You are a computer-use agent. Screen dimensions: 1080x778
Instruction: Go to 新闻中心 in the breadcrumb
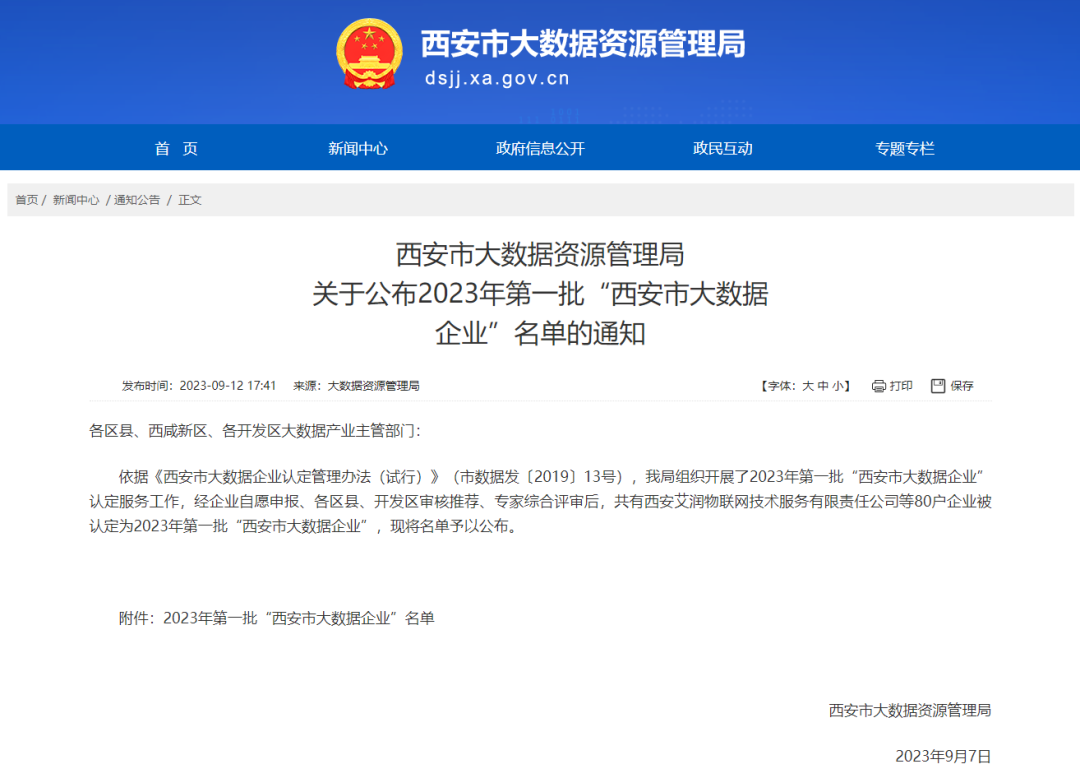pyautogui.click(x=76, y=200)
